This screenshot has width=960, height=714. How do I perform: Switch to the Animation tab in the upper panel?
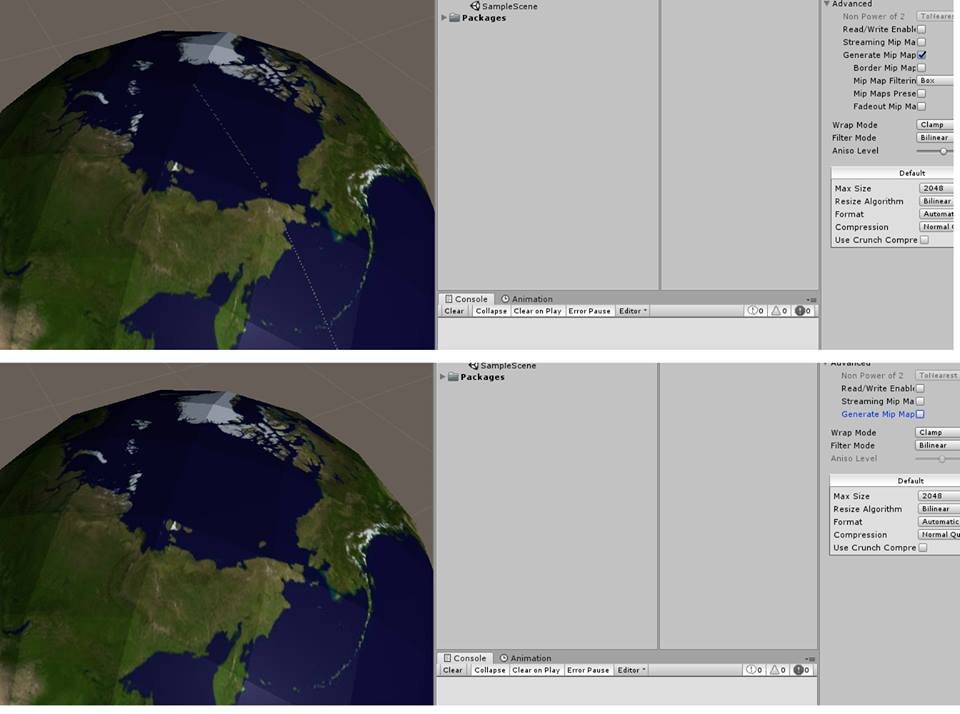pos(527,299)
